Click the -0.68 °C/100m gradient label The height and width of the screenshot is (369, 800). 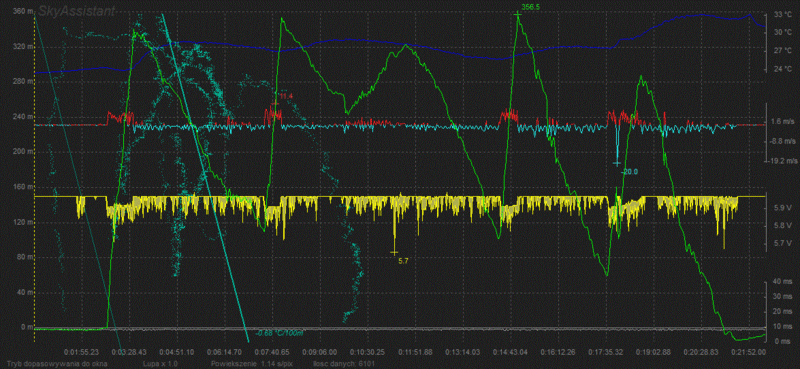click(279, 333)
